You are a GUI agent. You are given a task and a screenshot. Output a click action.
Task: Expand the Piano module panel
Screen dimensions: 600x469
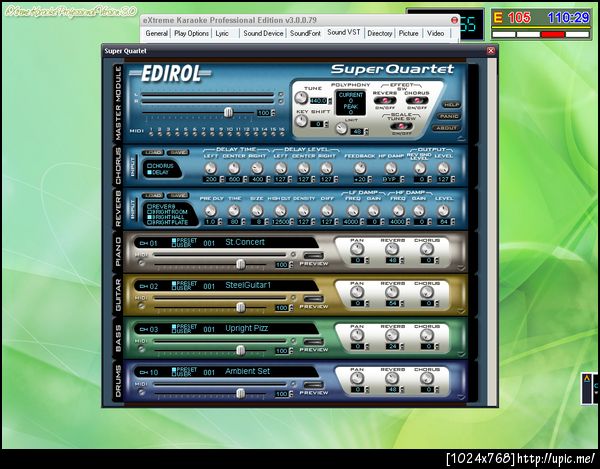[x=461, y=268]
